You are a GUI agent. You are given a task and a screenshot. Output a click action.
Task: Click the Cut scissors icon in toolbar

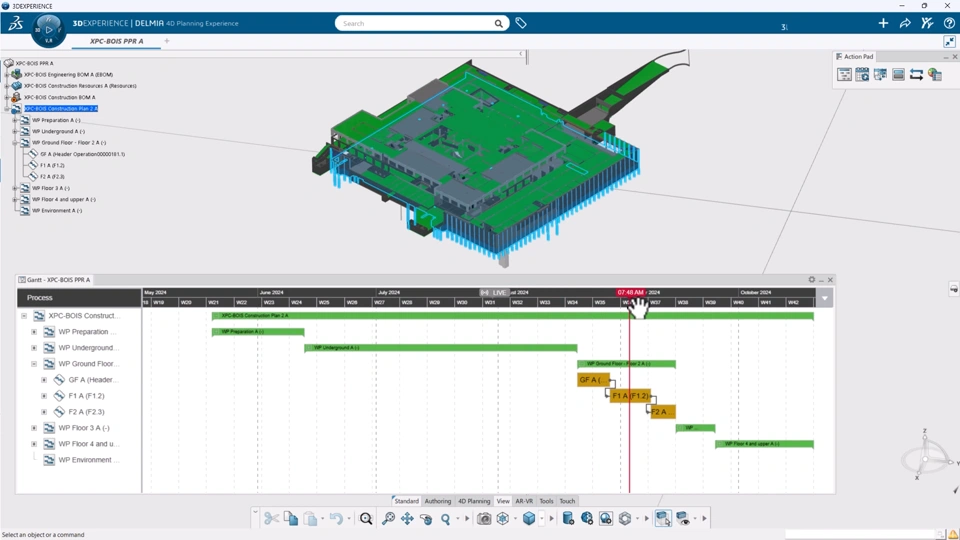[x=271, y=519]
